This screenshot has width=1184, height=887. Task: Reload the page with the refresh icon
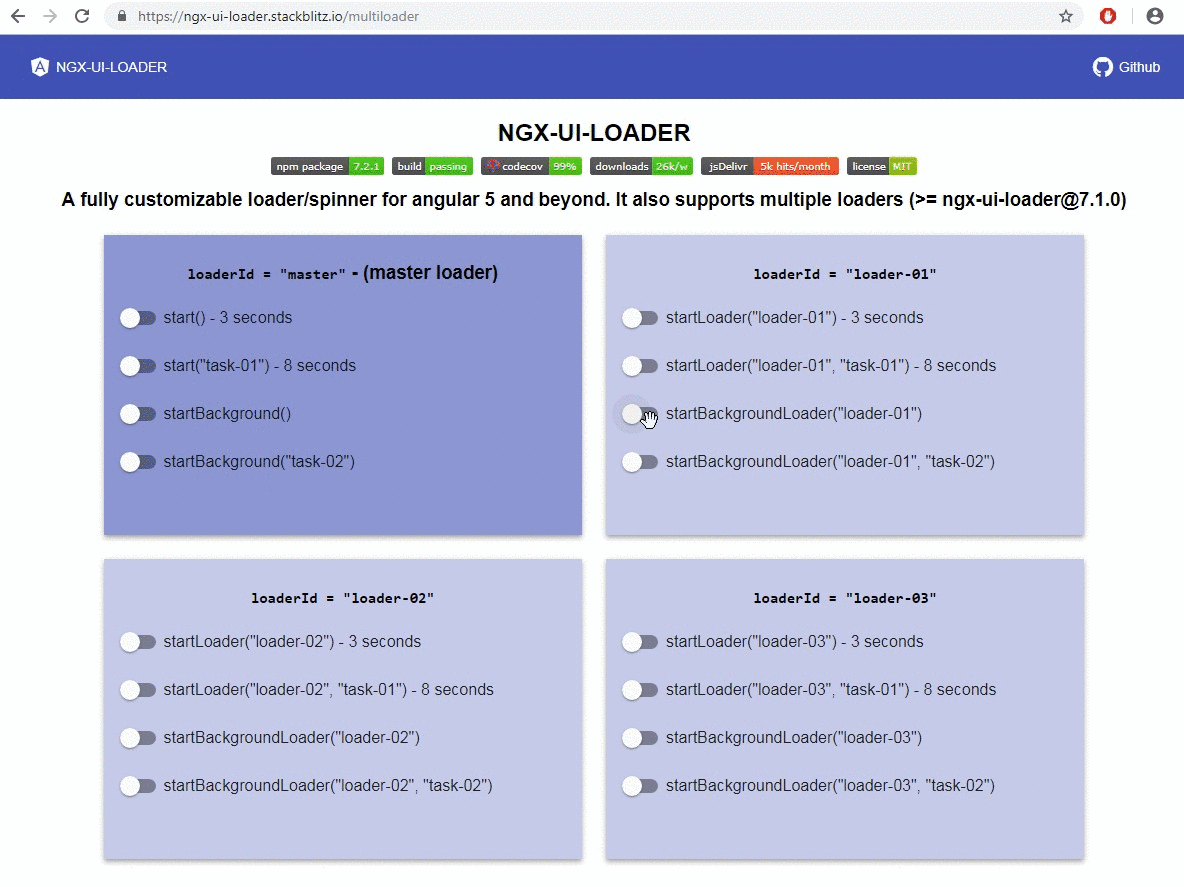82,16
